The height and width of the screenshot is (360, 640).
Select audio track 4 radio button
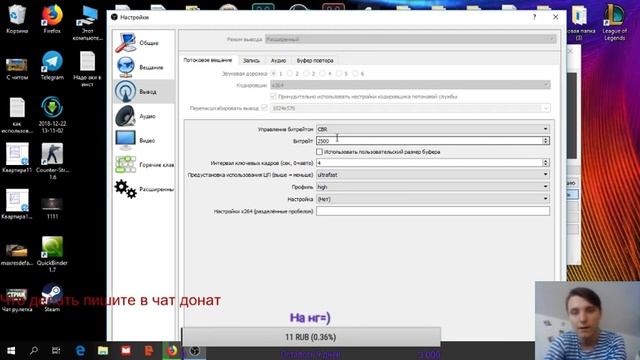point(322,73)
